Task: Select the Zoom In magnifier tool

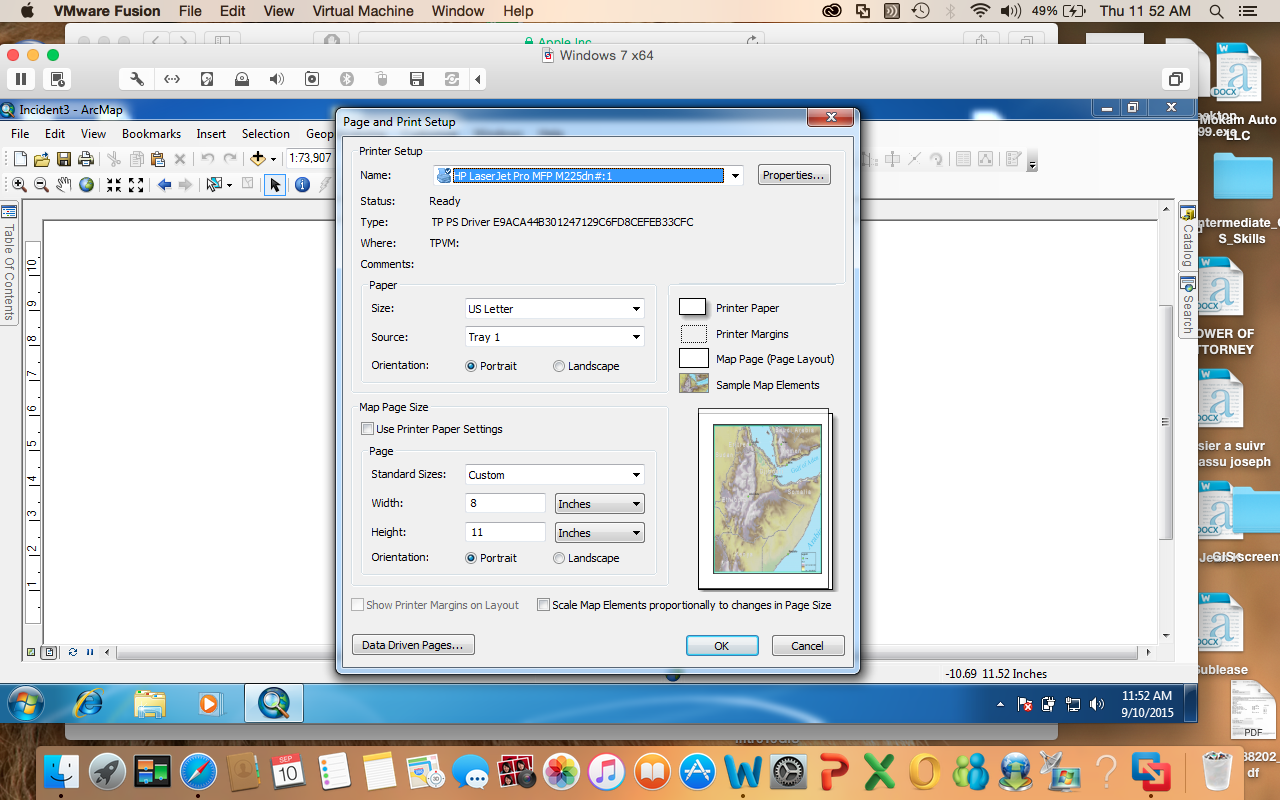Action: [18, 184]
